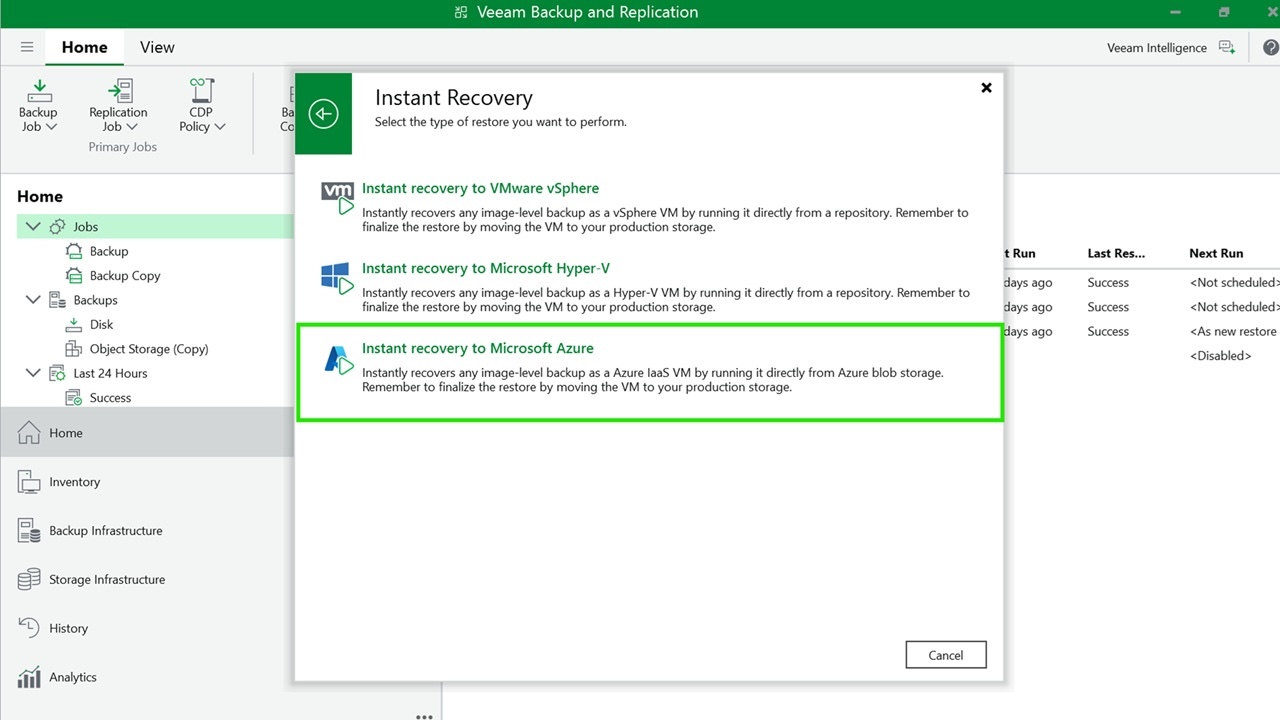Select Object Storage (Copy) tree item
This screenshot has width=1280, height=720.
[x=148, y=349]
